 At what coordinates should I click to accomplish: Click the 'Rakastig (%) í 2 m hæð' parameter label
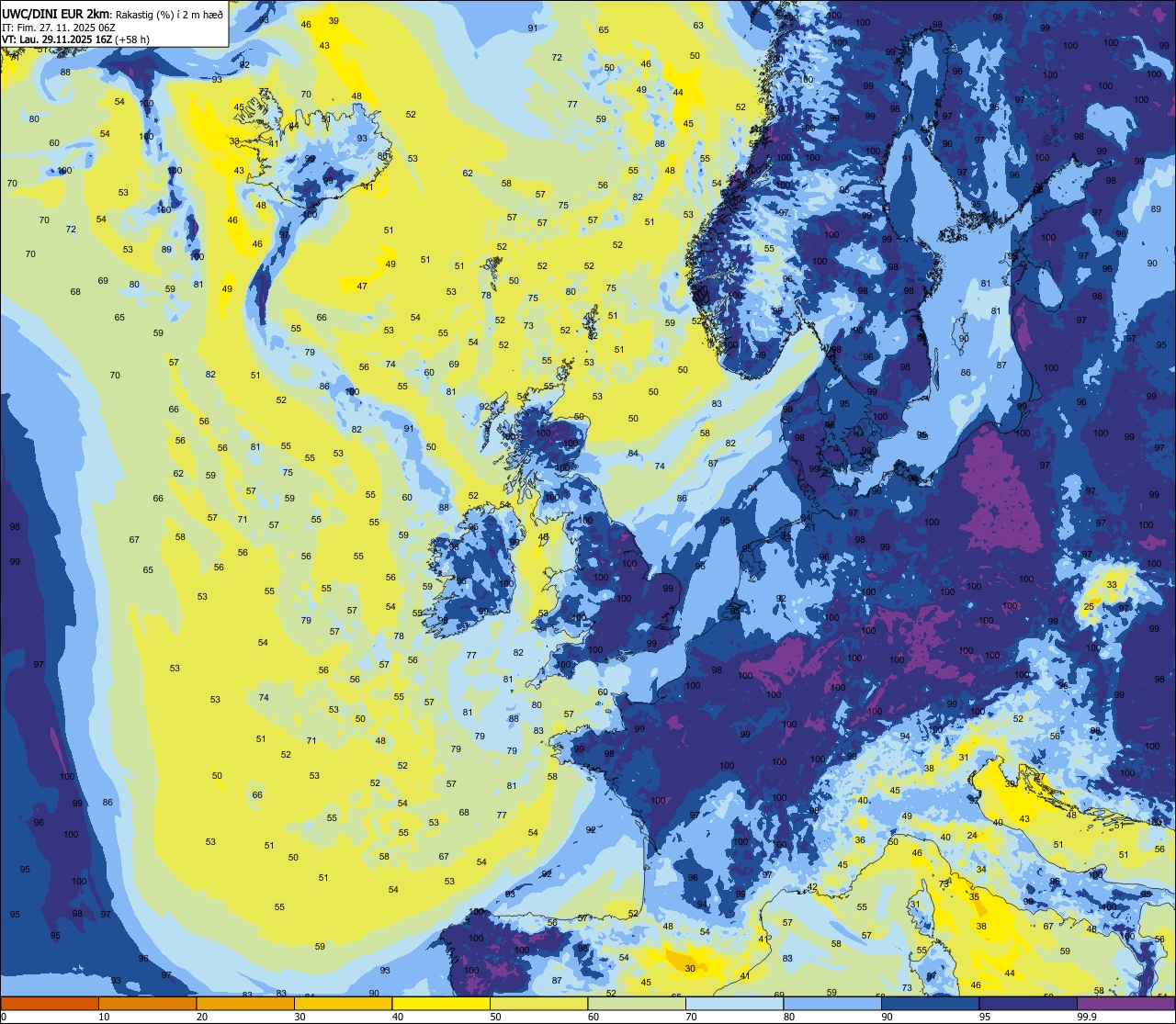169,15
